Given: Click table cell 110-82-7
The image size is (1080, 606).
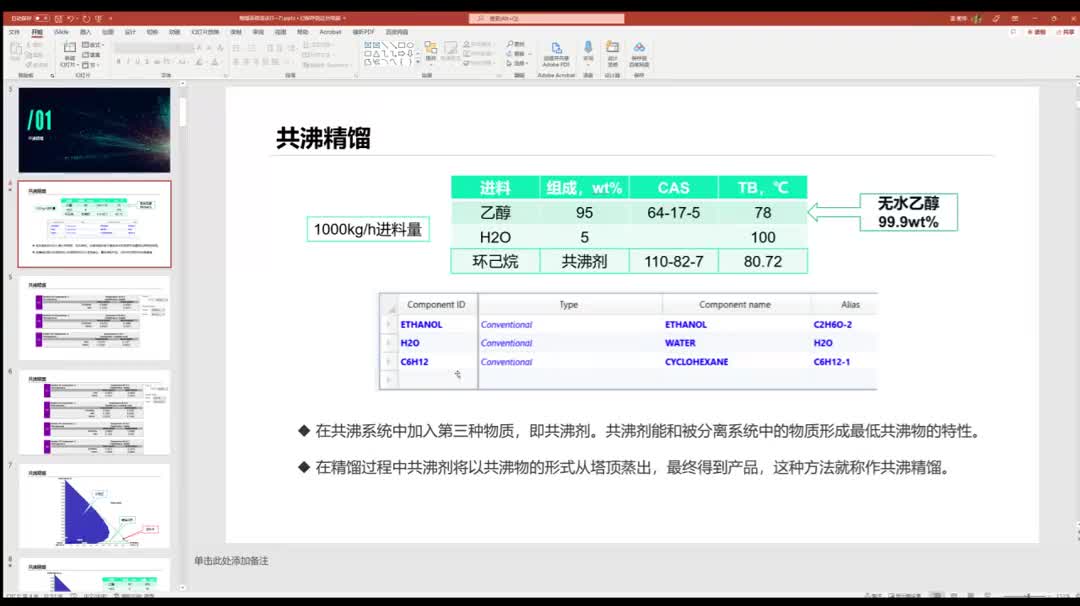Looking at the screenshot, I should point(673,262).
